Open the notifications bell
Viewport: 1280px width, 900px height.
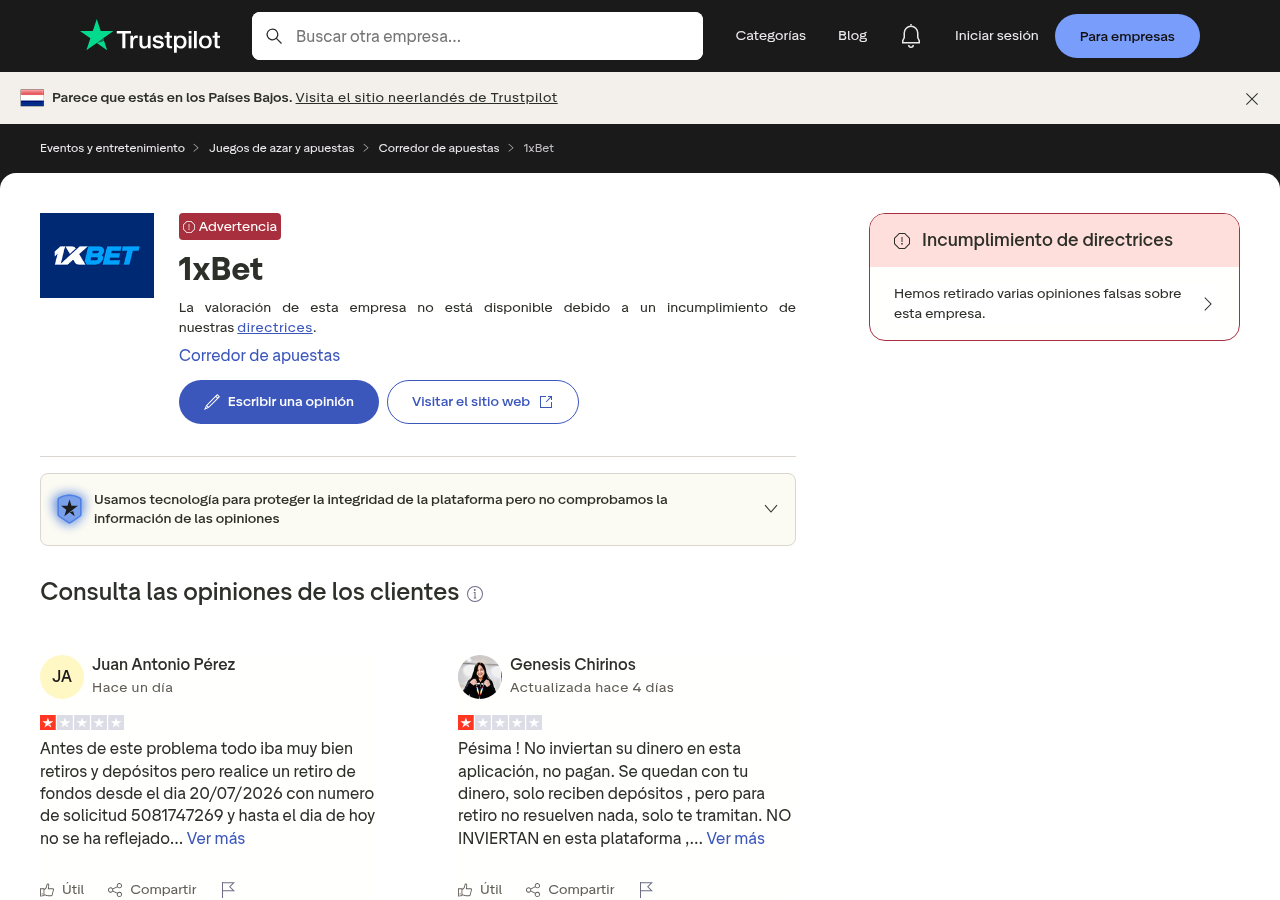pos(911,36)
